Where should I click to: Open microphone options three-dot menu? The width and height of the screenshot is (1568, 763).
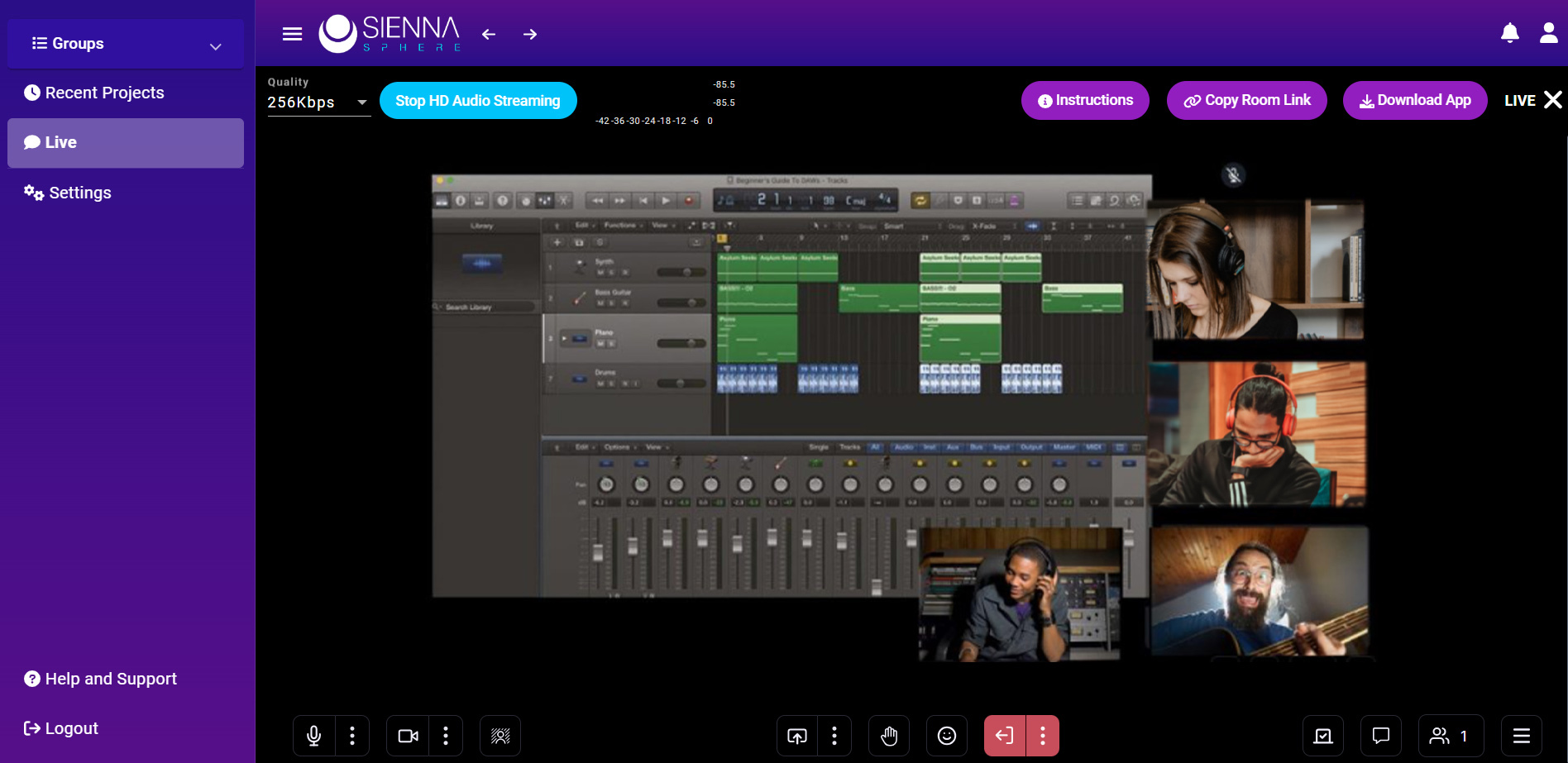pos(352,736)
